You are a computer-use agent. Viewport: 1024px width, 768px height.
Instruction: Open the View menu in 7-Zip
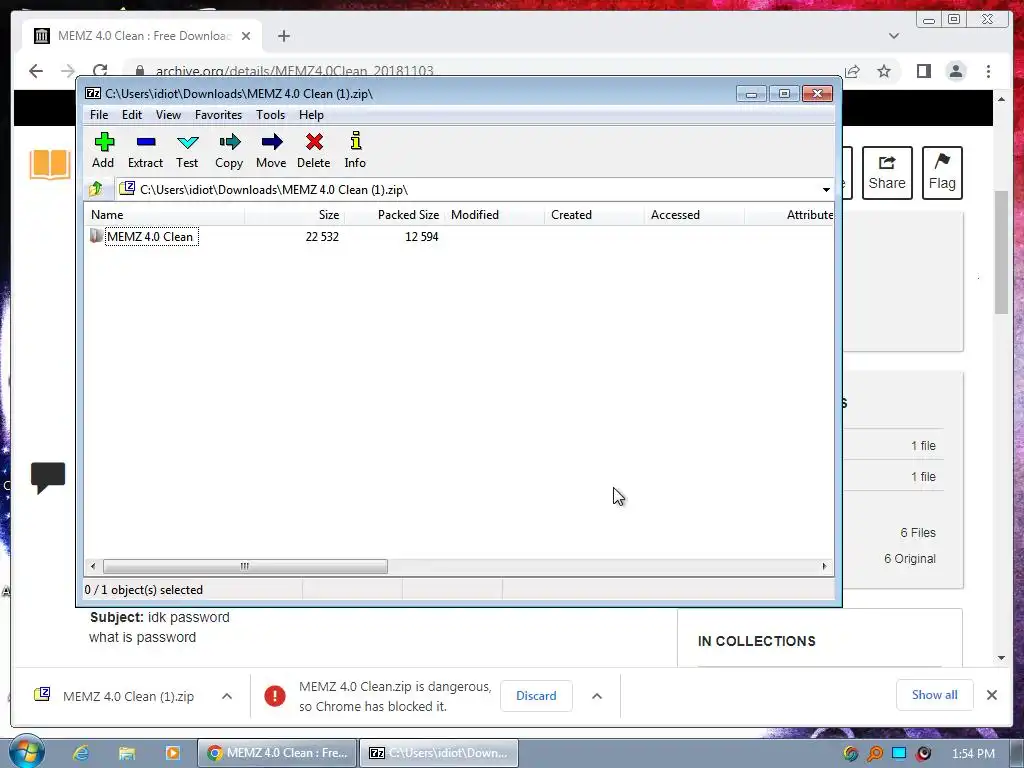168,115
